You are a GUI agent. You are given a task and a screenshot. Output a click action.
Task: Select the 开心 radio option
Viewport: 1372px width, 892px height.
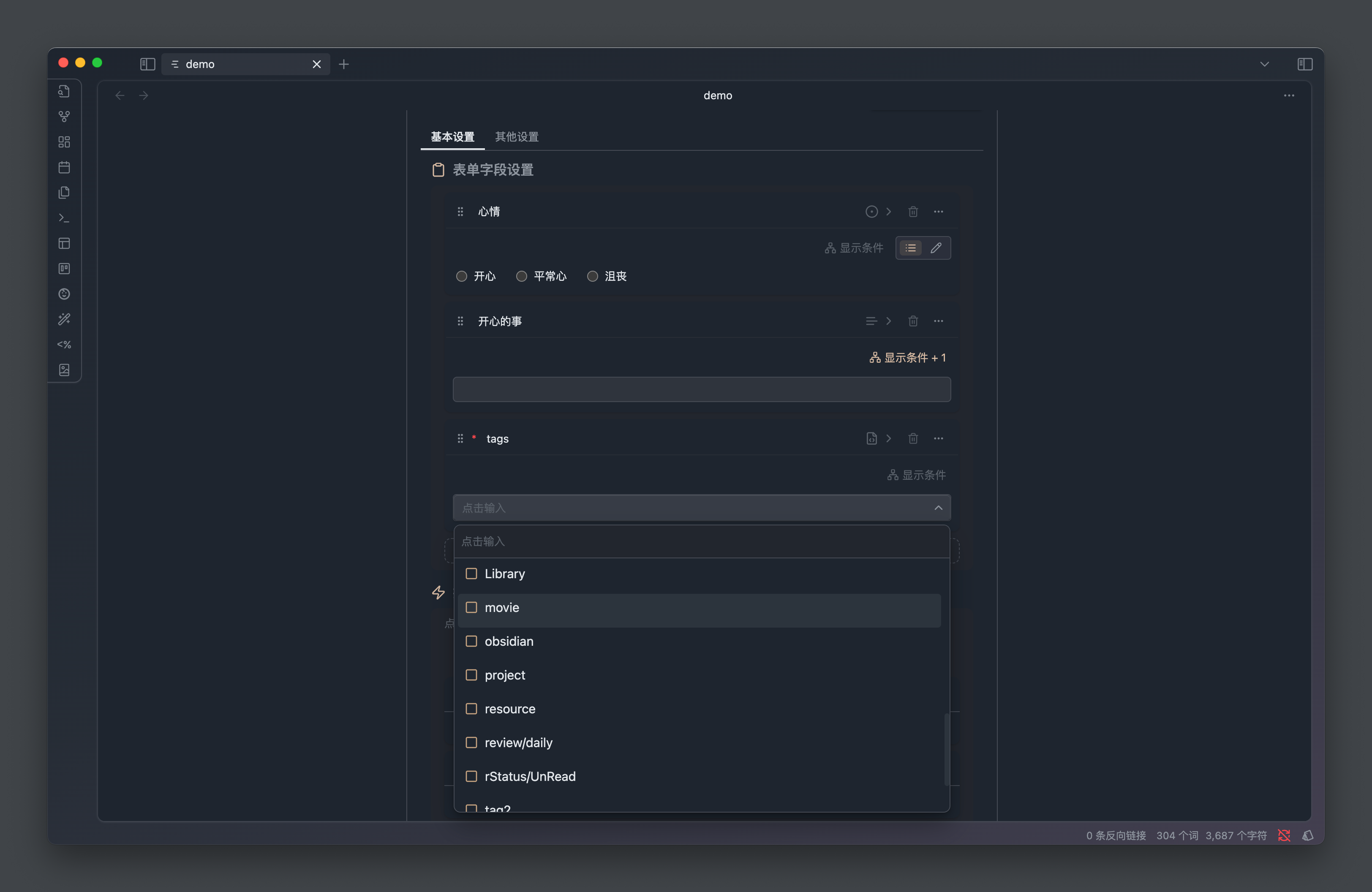462,276
